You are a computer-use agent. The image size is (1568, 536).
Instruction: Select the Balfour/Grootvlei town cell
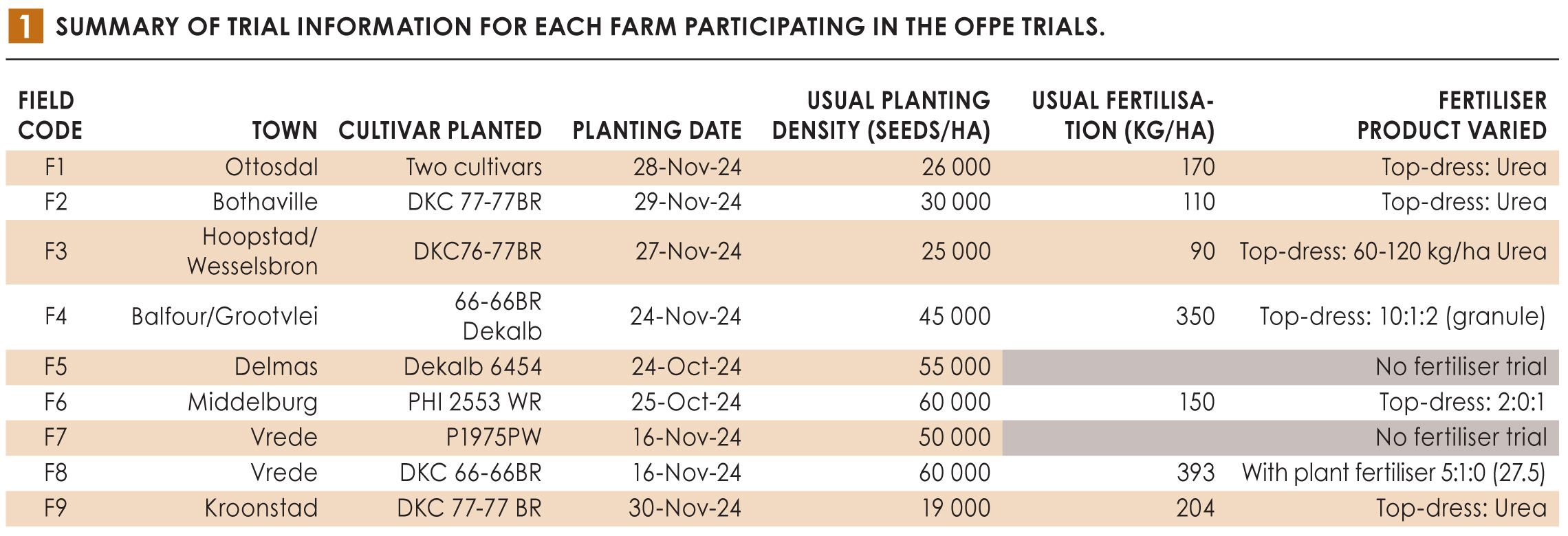tap(224, 317)
